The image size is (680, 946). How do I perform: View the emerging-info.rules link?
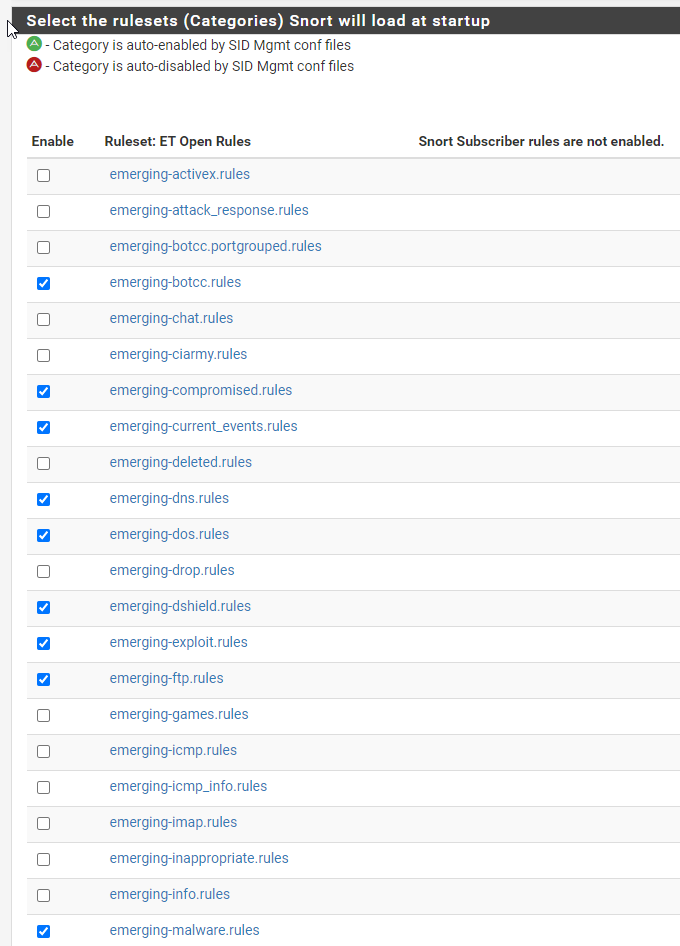[170, 895]
